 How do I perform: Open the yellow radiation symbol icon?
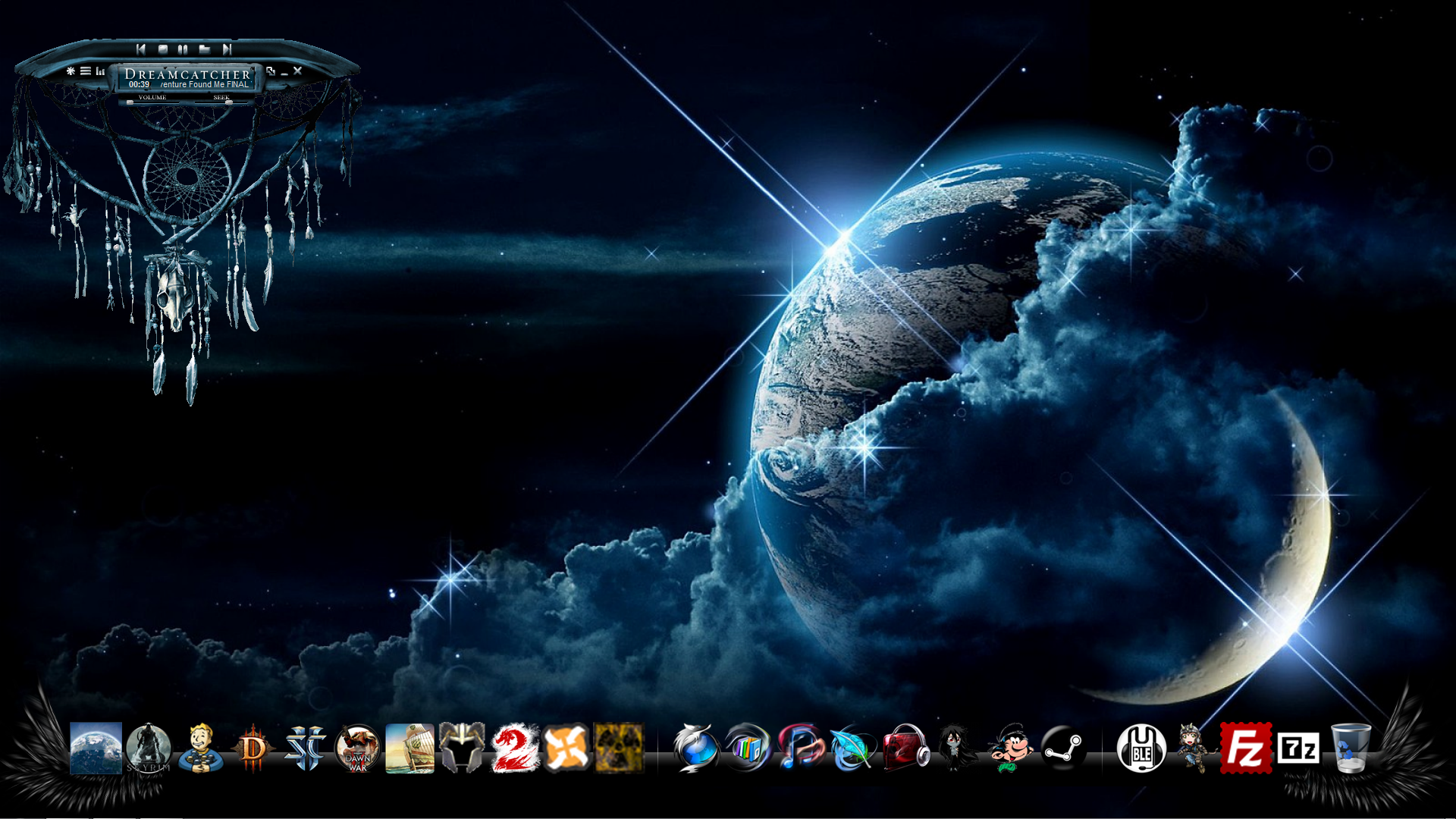coord(619,748)
